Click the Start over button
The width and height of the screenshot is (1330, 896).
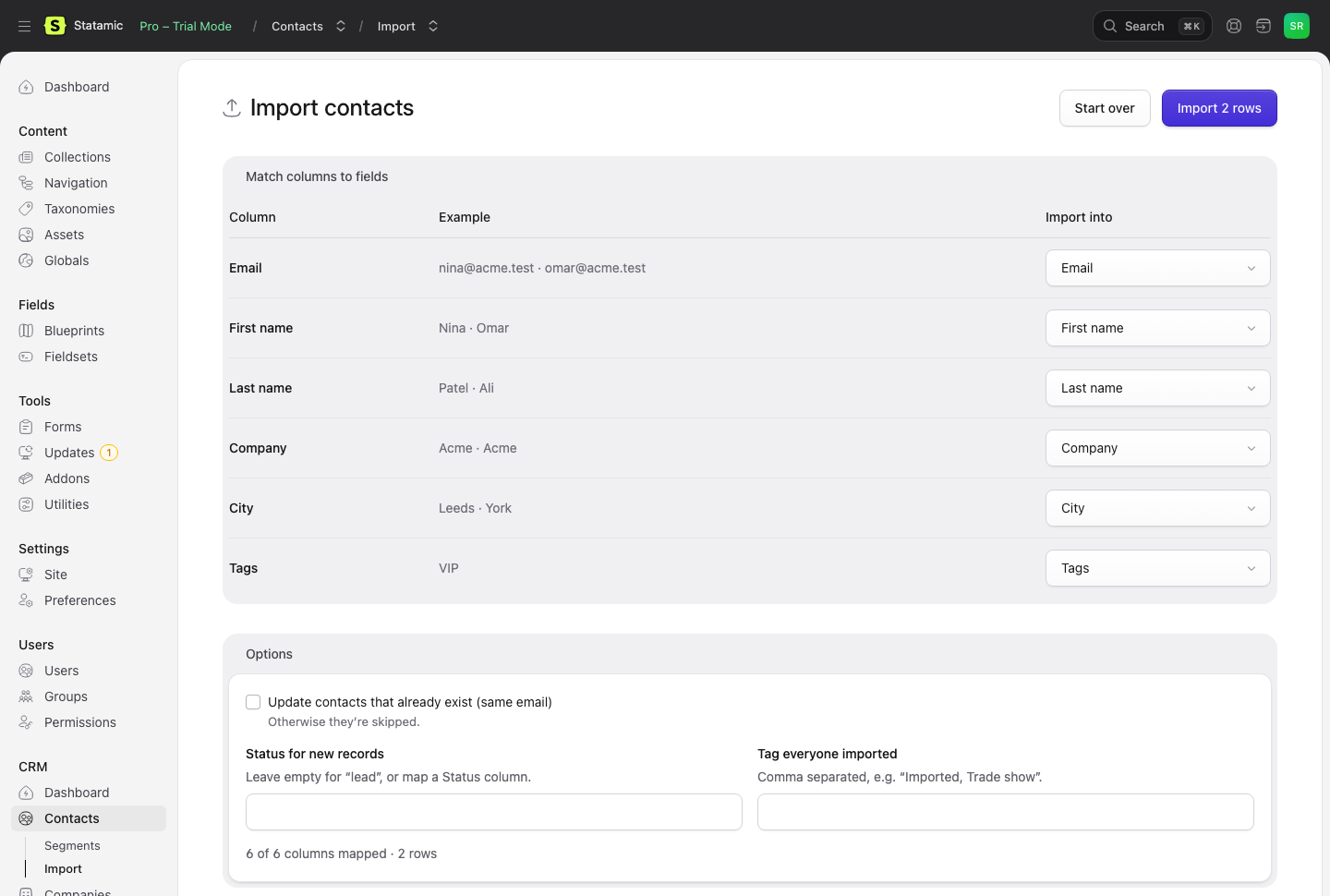pyautogui.click(x=1105, y=108)
